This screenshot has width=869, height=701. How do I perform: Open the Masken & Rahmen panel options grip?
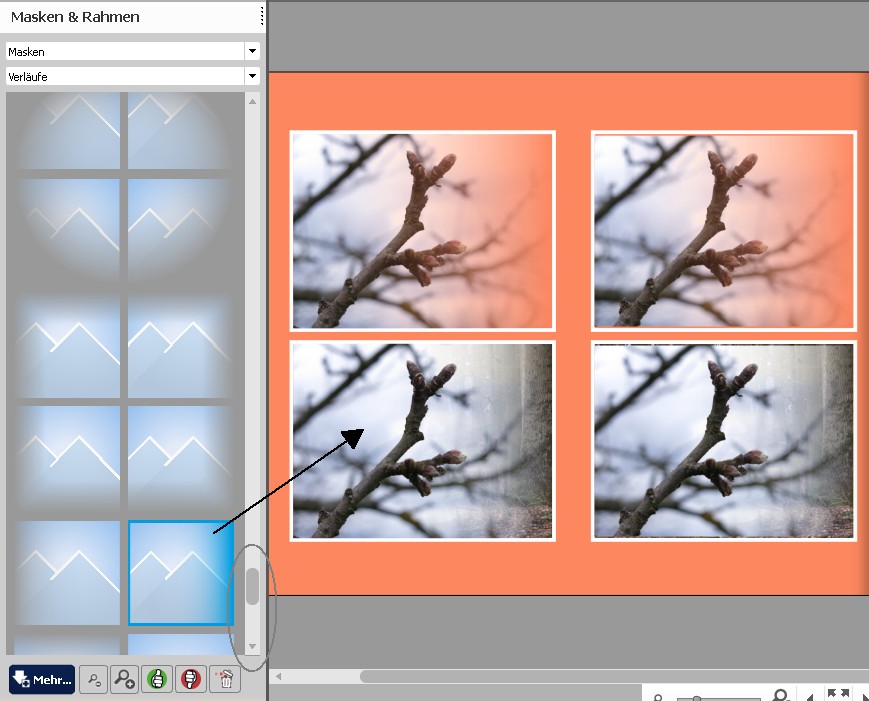click(x=262, y=17)
